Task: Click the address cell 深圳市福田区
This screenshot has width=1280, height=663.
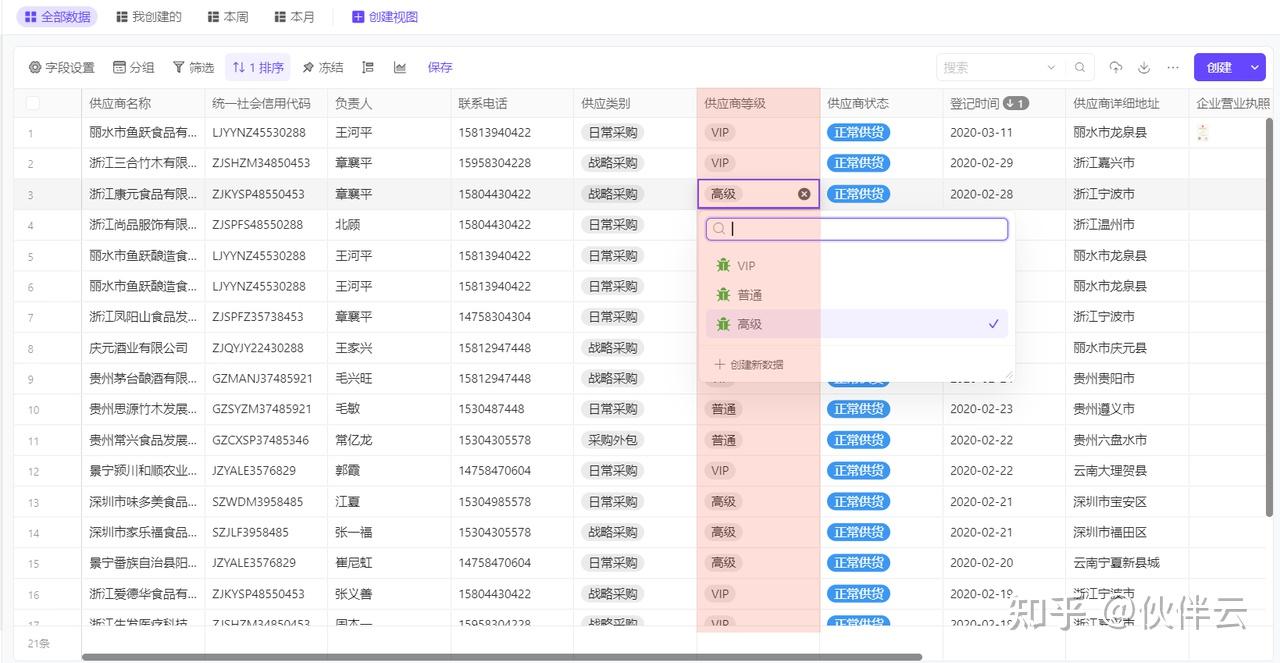Action: click(1110, 532)
